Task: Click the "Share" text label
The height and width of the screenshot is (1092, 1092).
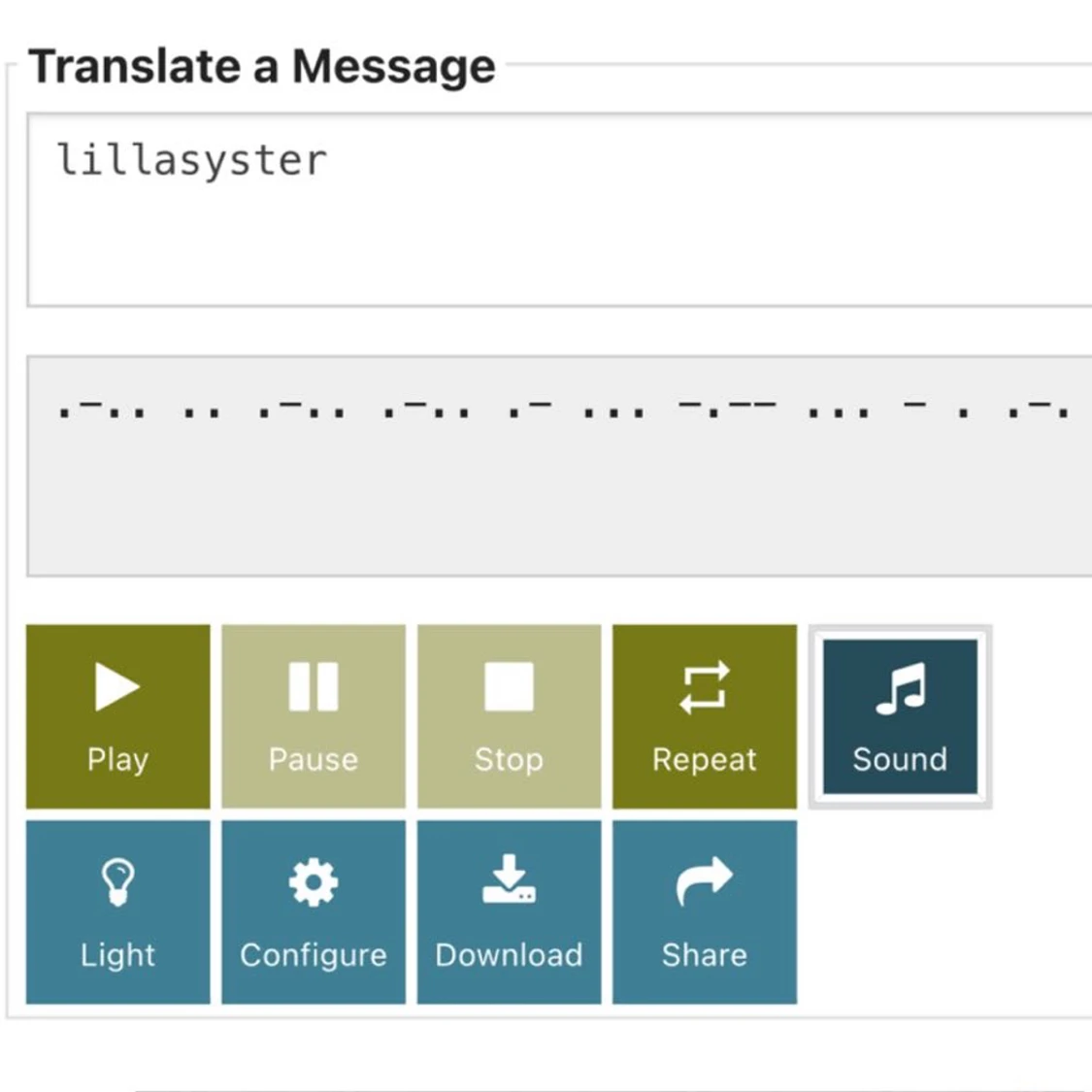Action: coord(704,955)
